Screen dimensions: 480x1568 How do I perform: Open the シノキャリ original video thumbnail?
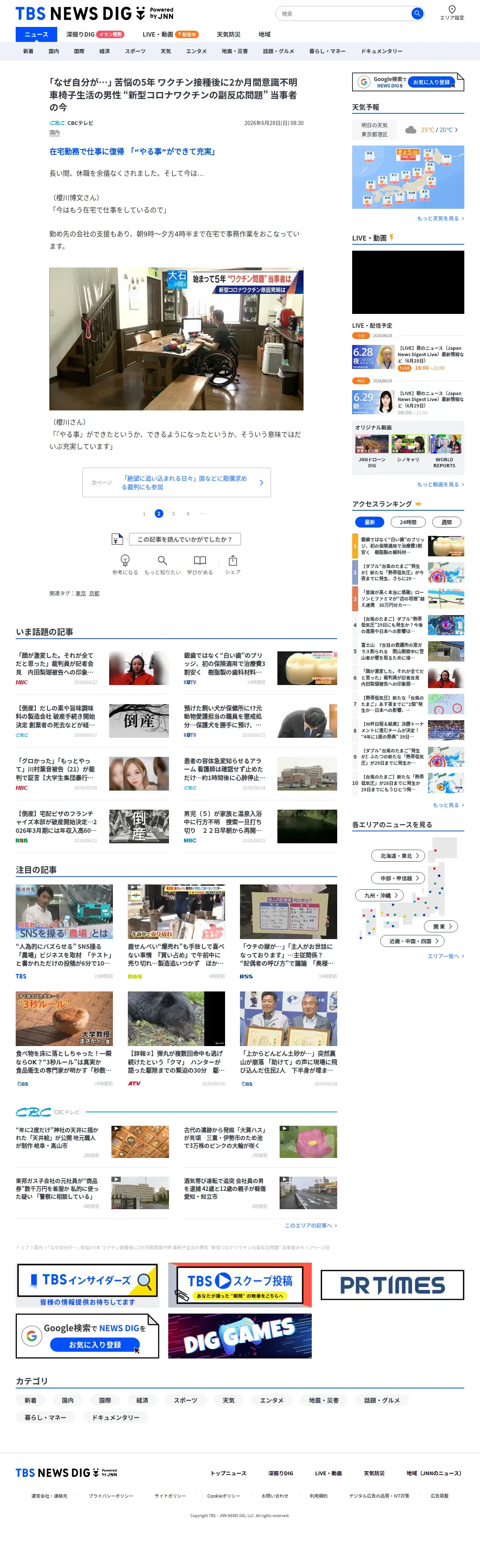click(x=408, y=444)
